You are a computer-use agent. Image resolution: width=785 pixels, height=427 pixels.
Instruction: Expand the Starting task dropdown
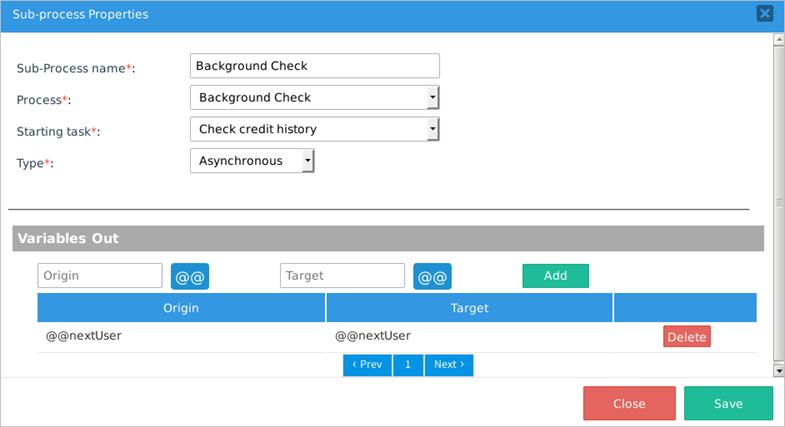click(x=314, y=129)
